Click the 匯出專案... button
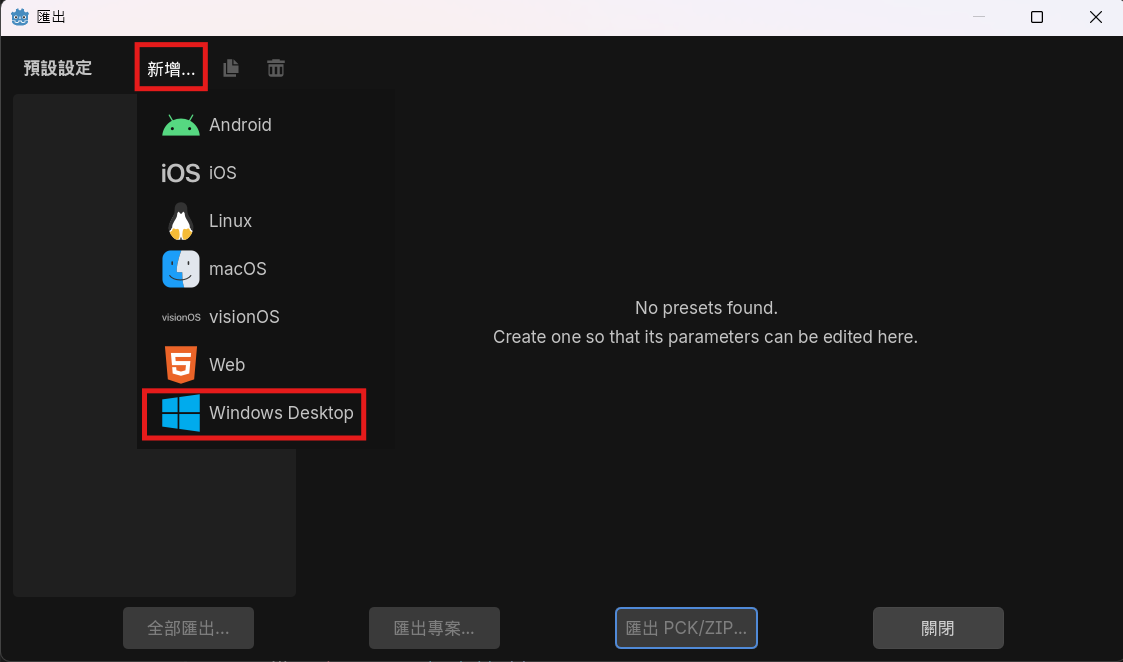Image resolution: width=1123 pixels, height=662 pixels. click(x=434, y=628)
